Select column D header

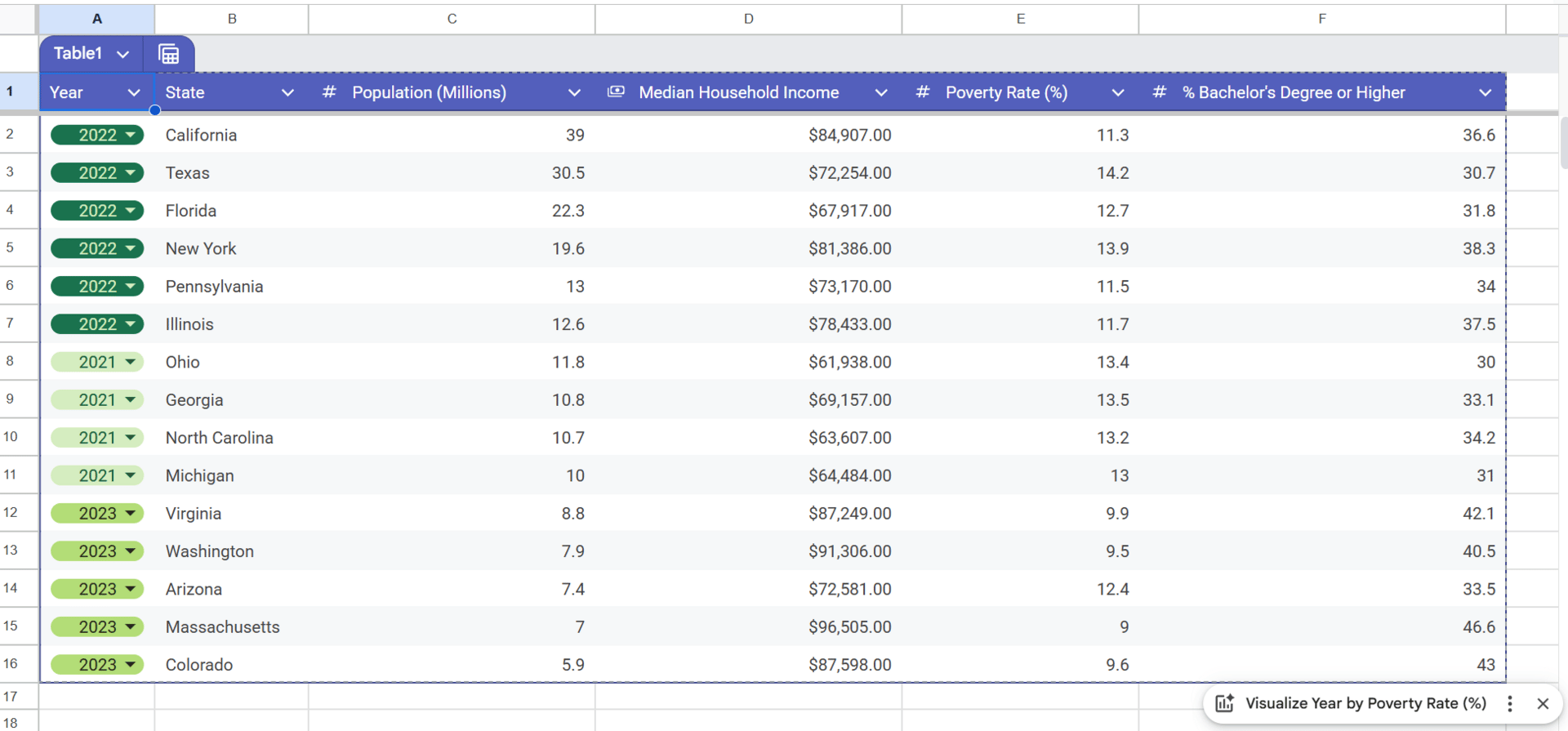click(748, 19)
